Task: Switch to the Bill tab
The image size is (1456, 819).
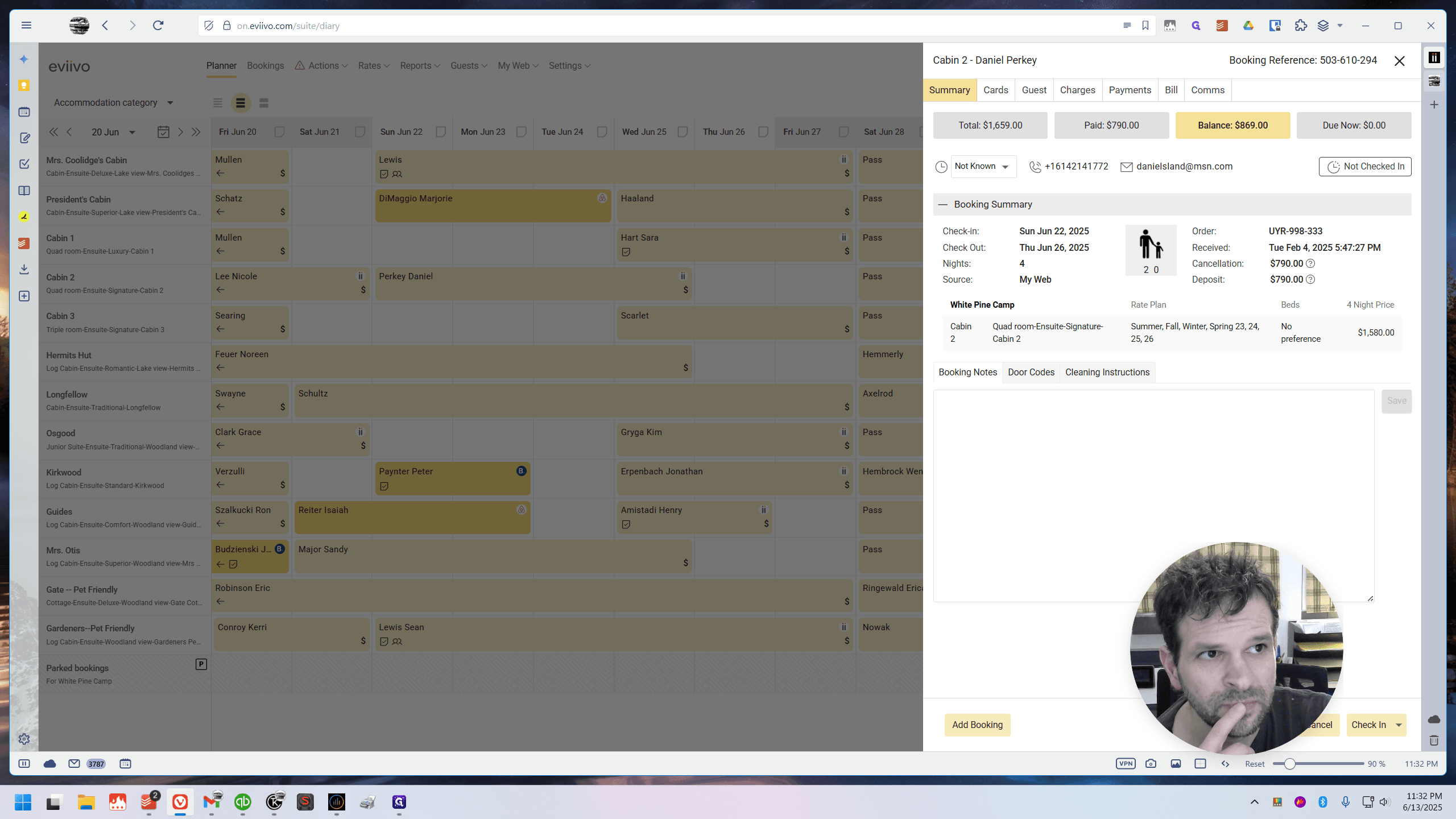Action: (1171, 90)
